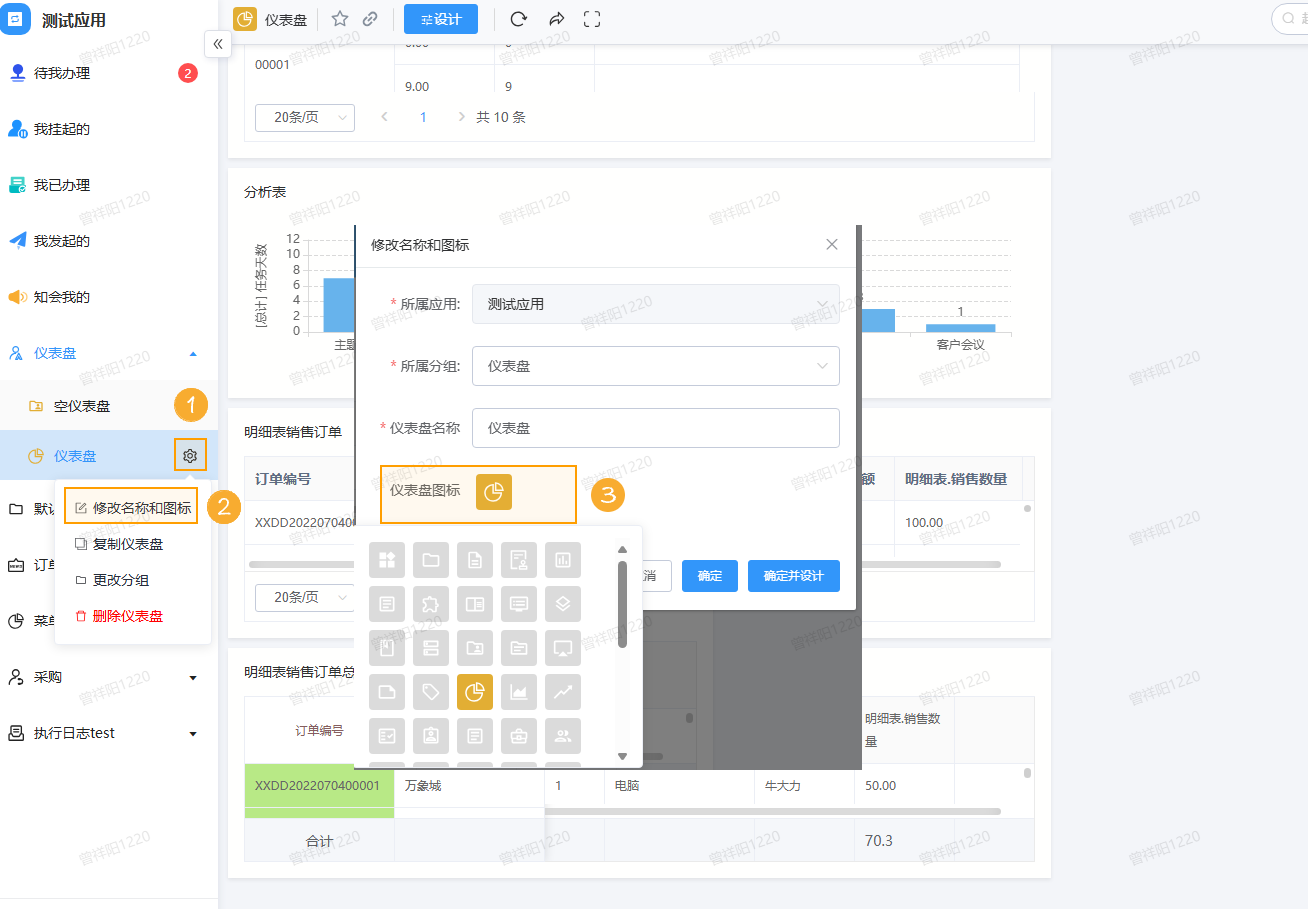The height and width of the screenshot is (909, 1308).
Task: Open settings gear beside 仪表盘 sidebar item
Action: pos(190,456)
